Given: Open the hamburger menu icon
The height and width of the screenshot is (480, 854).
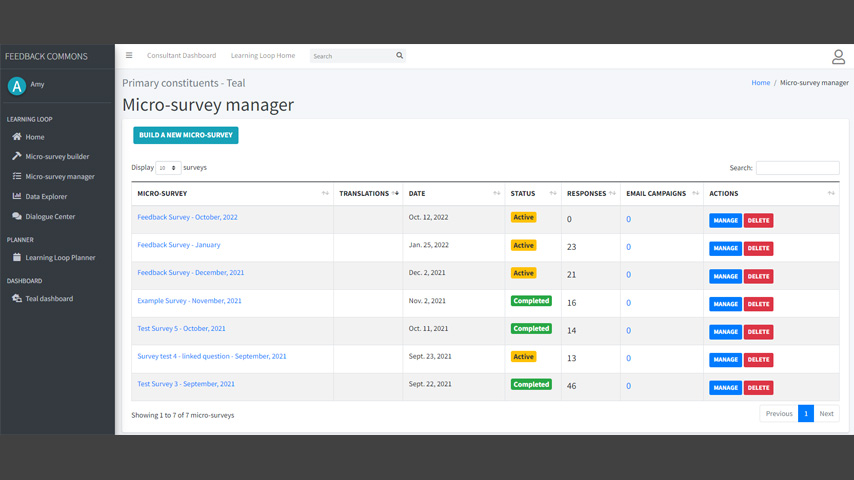Looking at the screenshot, I should (129, 55).
